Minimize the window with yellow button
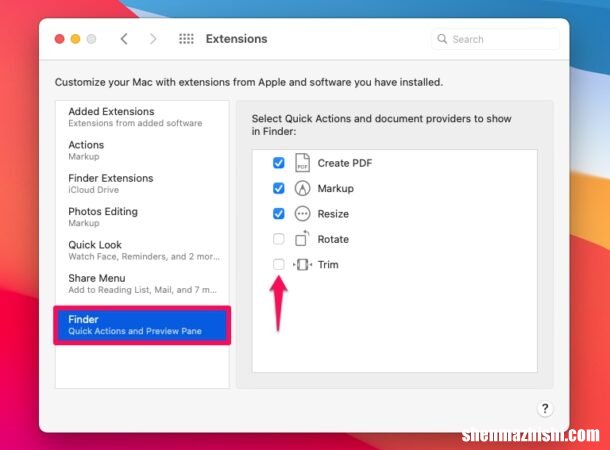Screen dimensions: 610x450 click(x=75, y=39)
